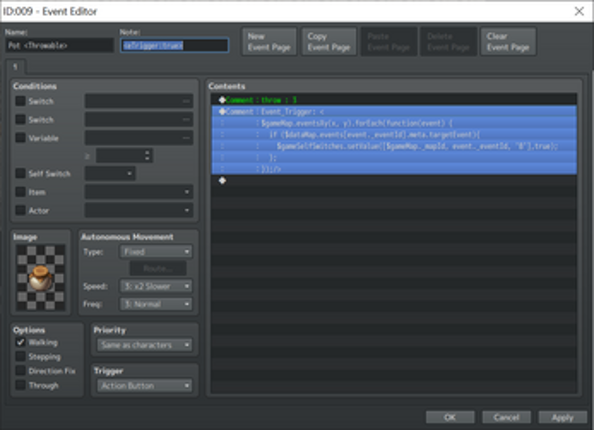Open the movement Type dropdown showing Fixed
This screenshot has height=430, width=594.
click(x=156, y=252)
